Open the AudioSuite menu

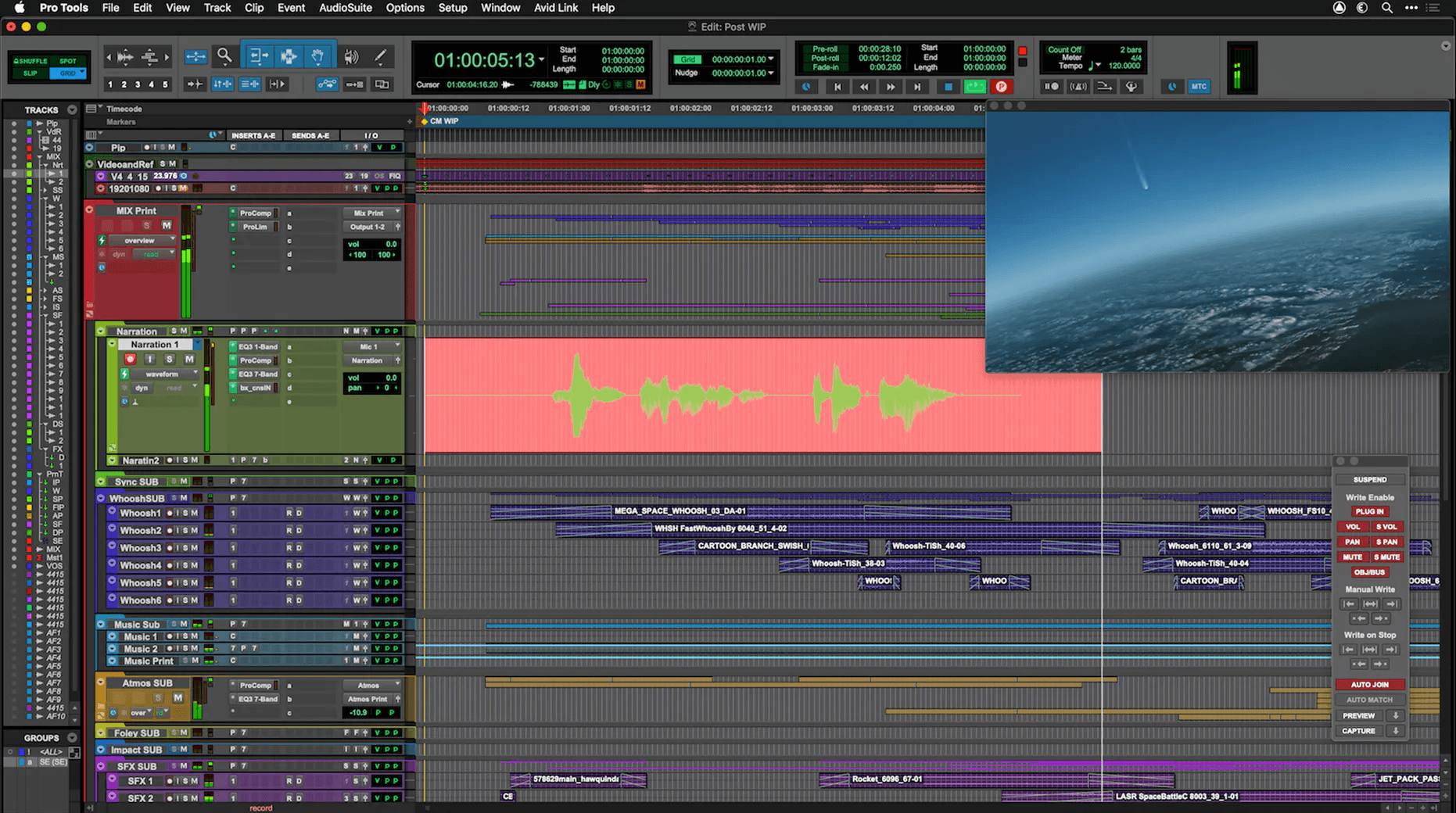click(345, 8)
